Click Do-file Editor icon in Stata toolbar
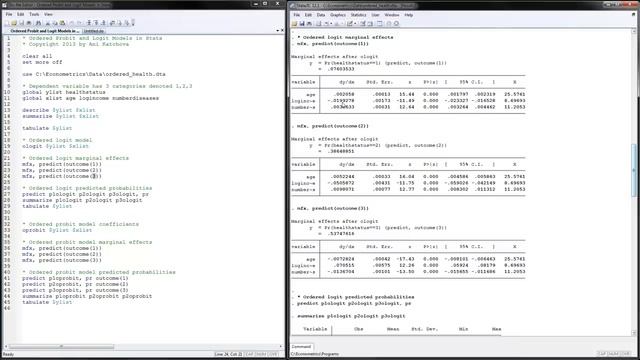This screenshot has height=360, width=640. coord(349,24)
